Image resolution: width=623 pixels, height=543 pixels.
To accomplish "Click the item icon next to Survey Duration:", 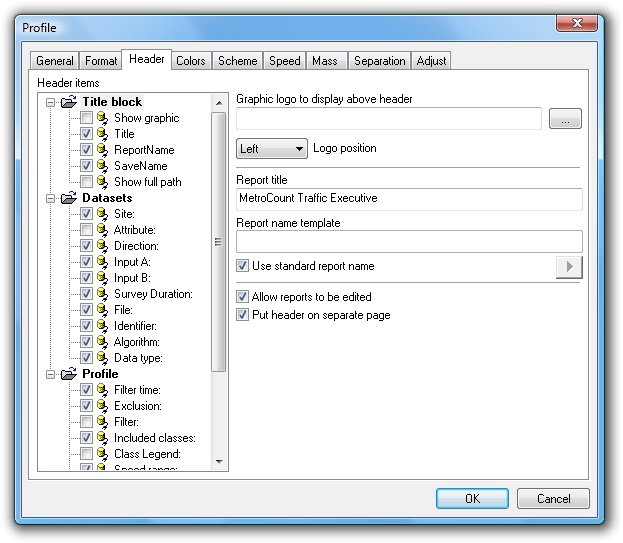I will [103, 294].
